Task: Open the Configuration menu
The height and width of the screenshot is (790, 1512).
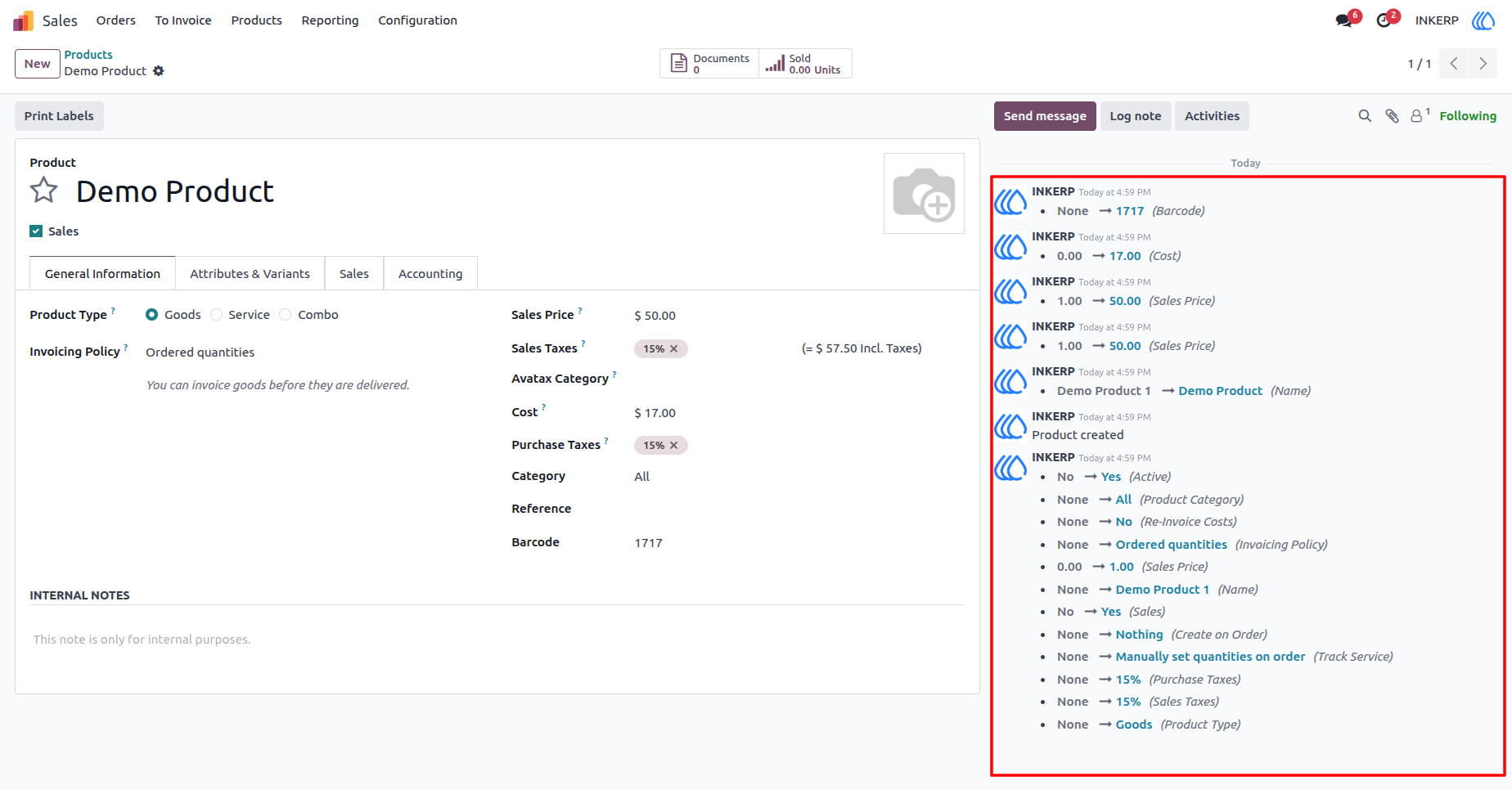Action: [x=417, y=20]
